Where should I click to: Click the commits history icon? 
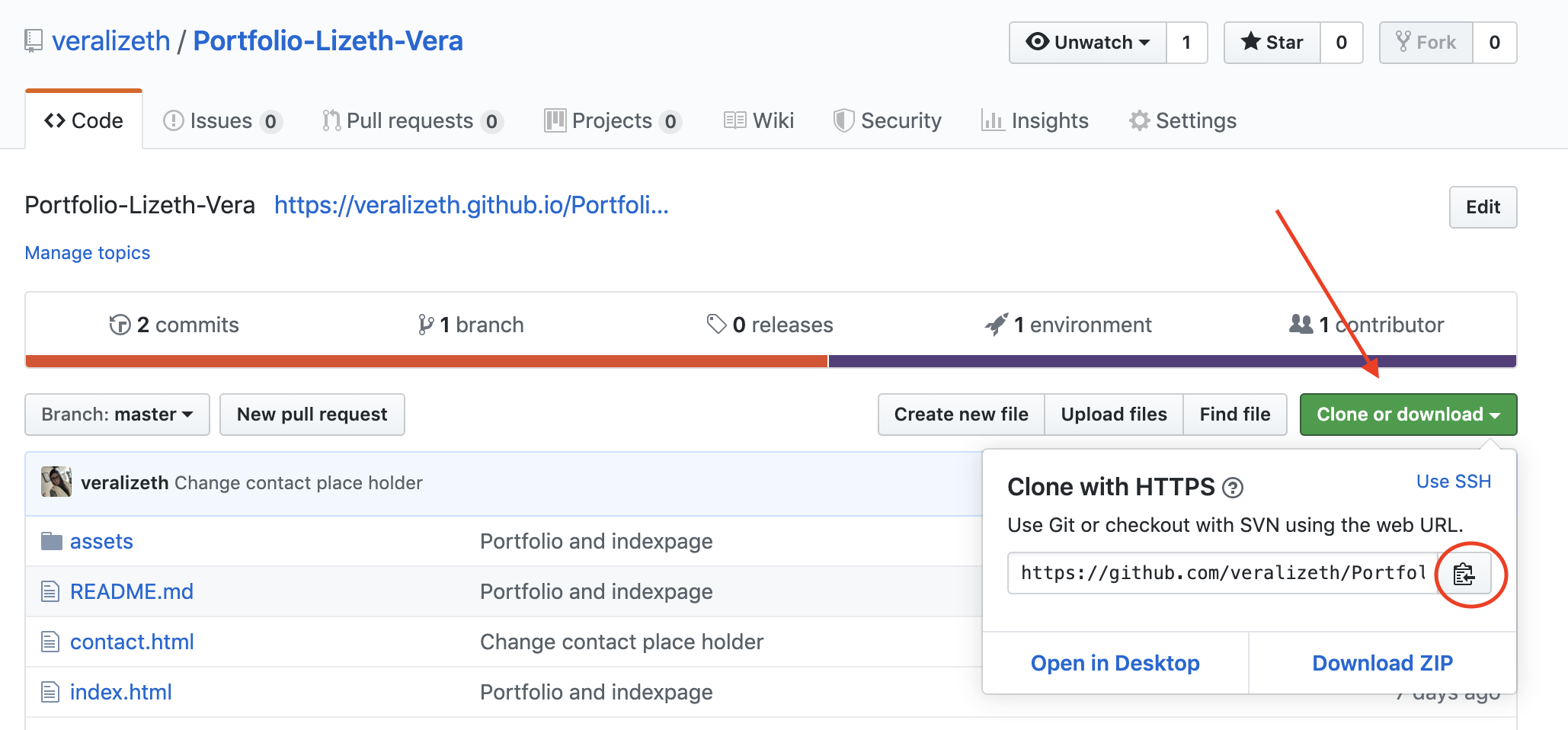tap(120, 325)
